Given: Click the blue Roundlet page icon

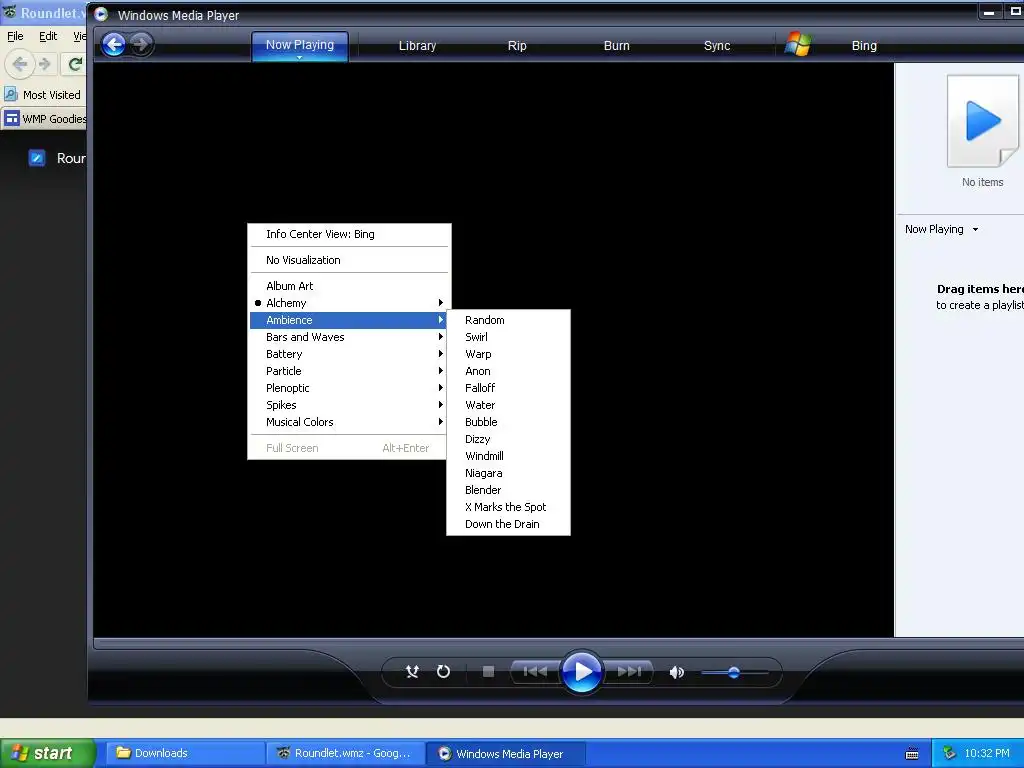Looking at the screenshot, I should [37, 157].
